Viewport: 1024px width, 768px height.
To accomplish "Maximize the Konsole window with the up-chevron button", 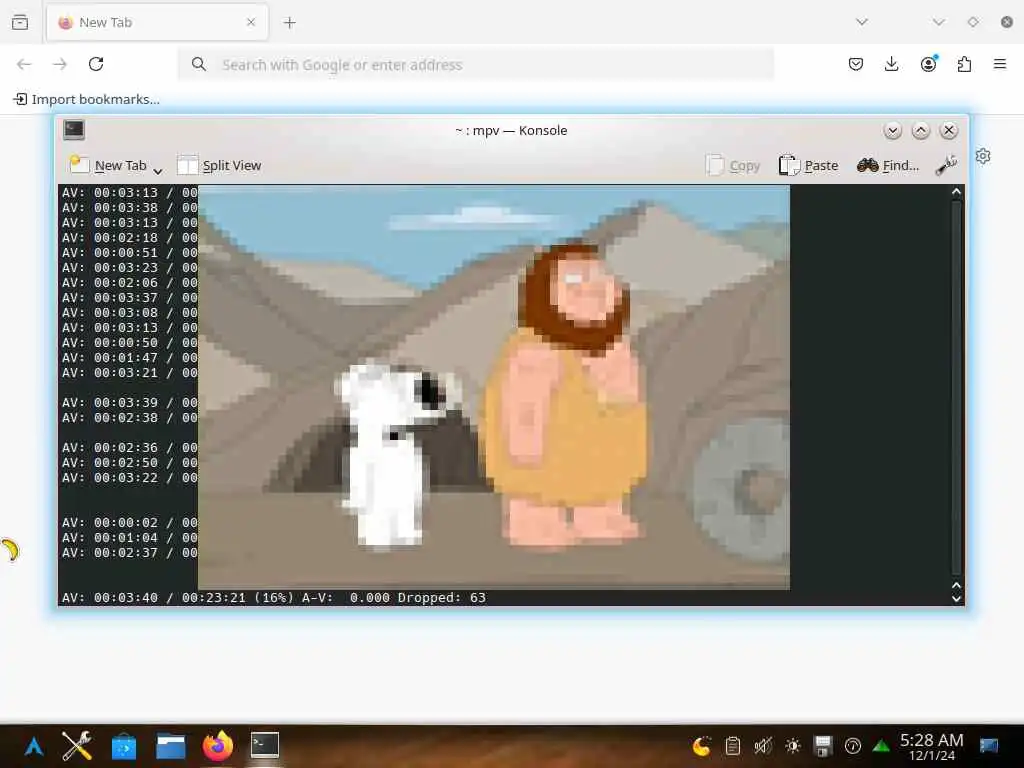I will coord(921,131).
